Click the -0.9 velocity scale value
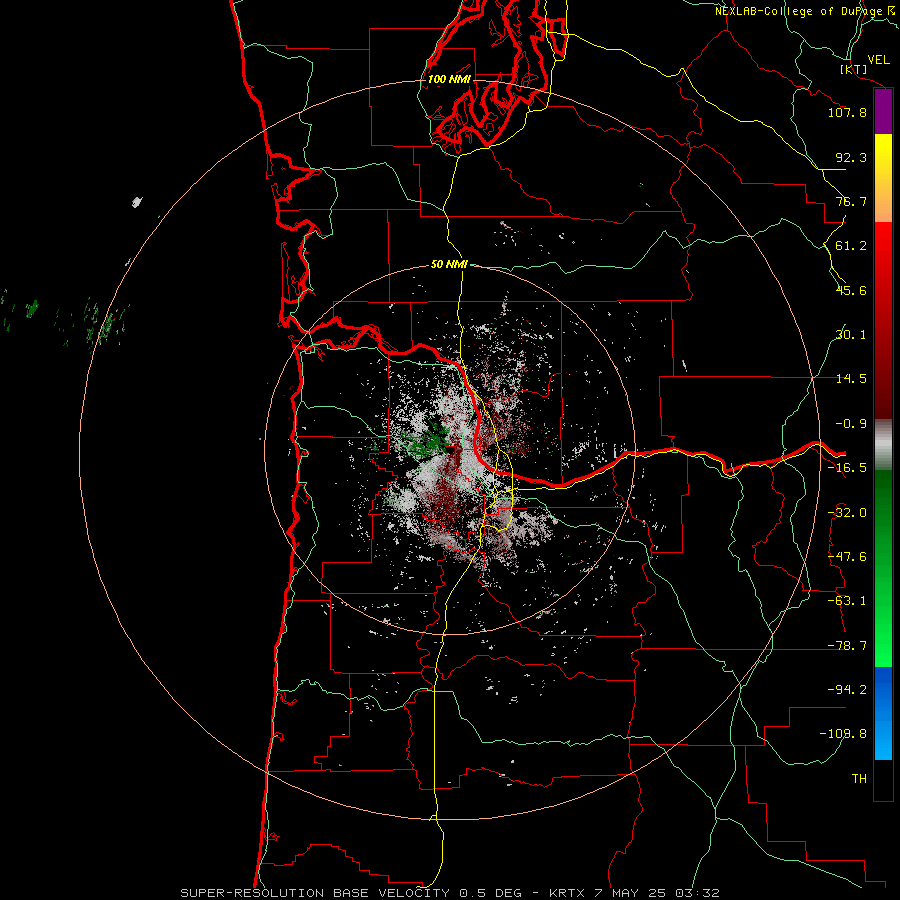This screenshot has height=900, width=900. pyautogui.click(x=851, y=424)
